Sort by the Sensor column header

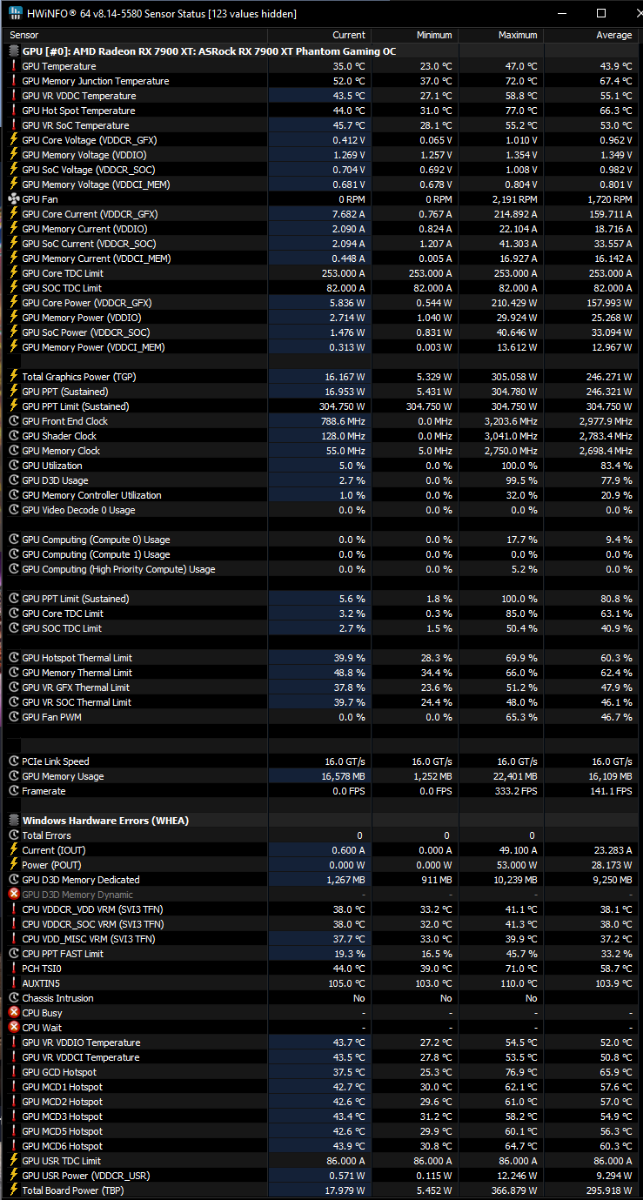pyautogui.click(x=135, y=35)
